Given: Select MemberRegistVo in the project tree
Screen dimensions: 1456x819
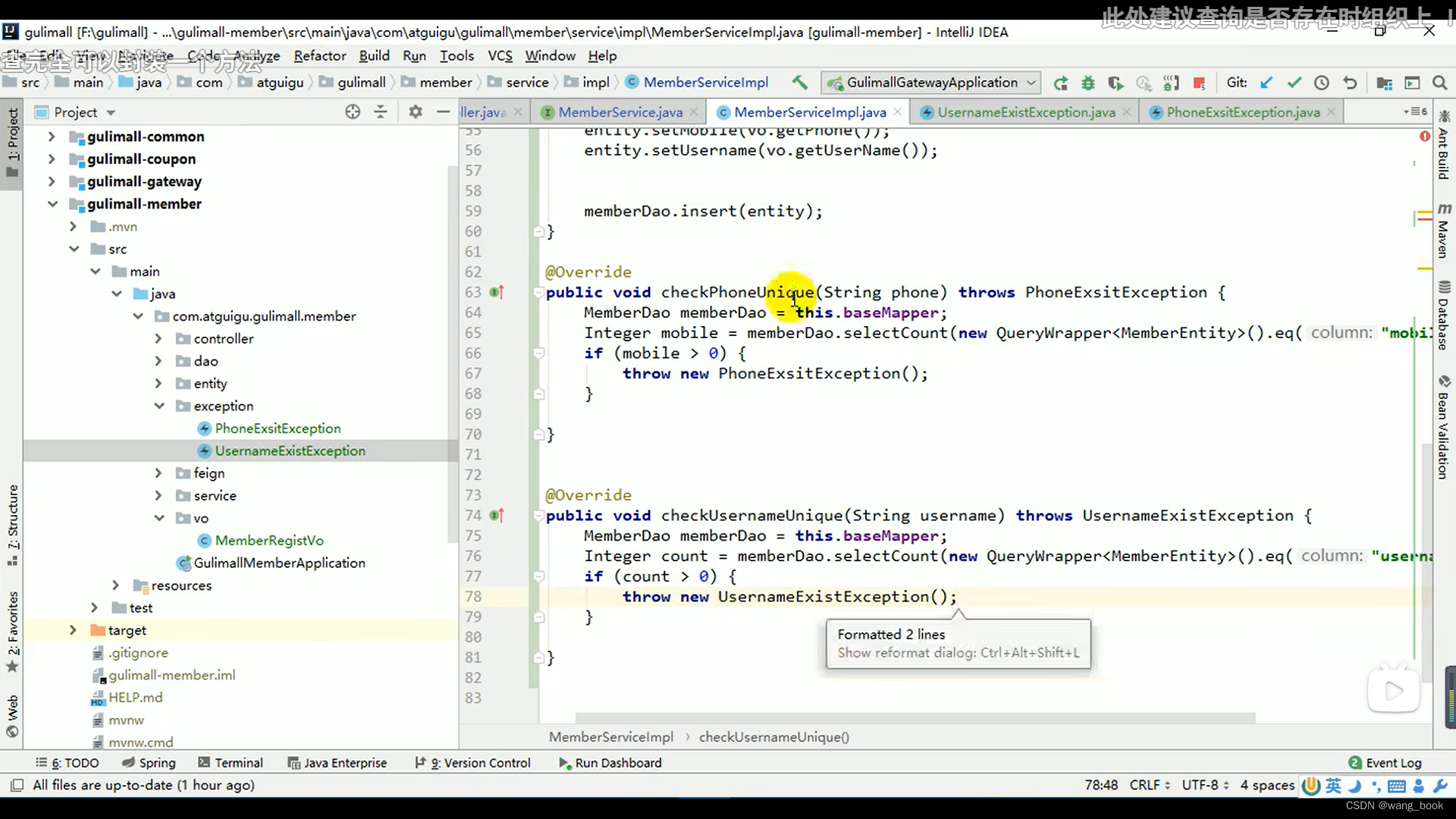Looking at the screenshot, I should [268, 541].
